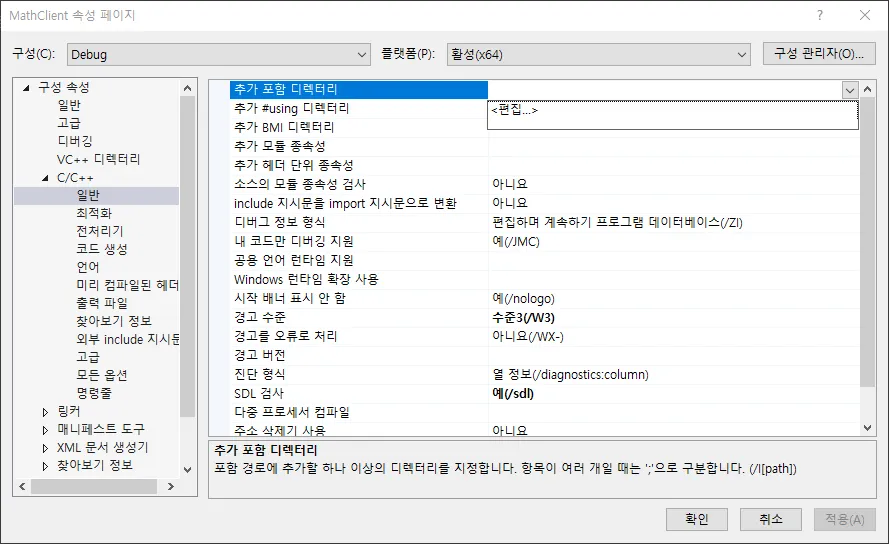Click the 예(/nologo) value cell
Image resolution: width=889 pixels, height=544 pixels.
coord(523,298)
